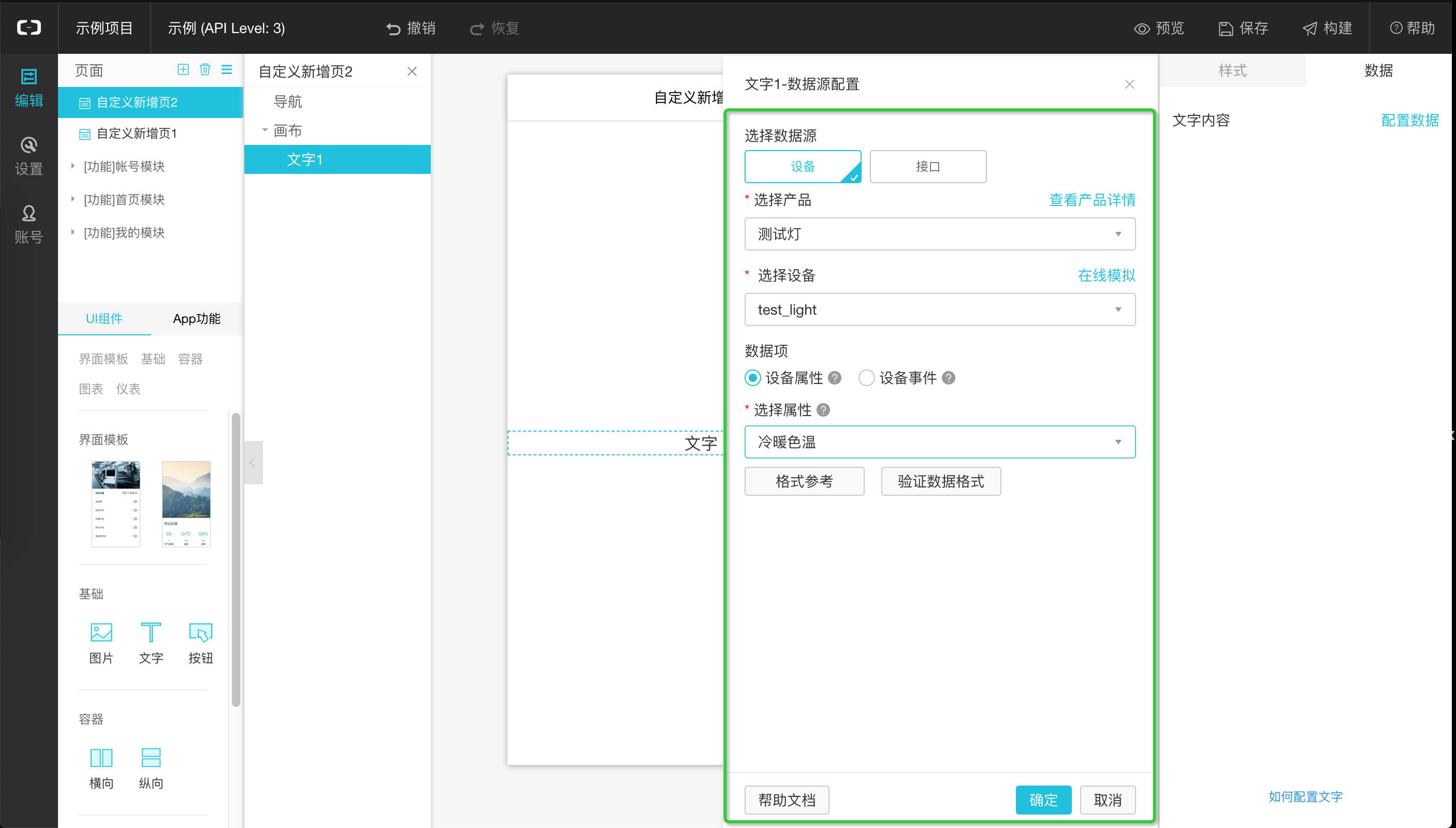Open the 选择属性 dropdown showing 冷暖色温
The height and width of the screenshot is (828, 1456).
(939, 442)
